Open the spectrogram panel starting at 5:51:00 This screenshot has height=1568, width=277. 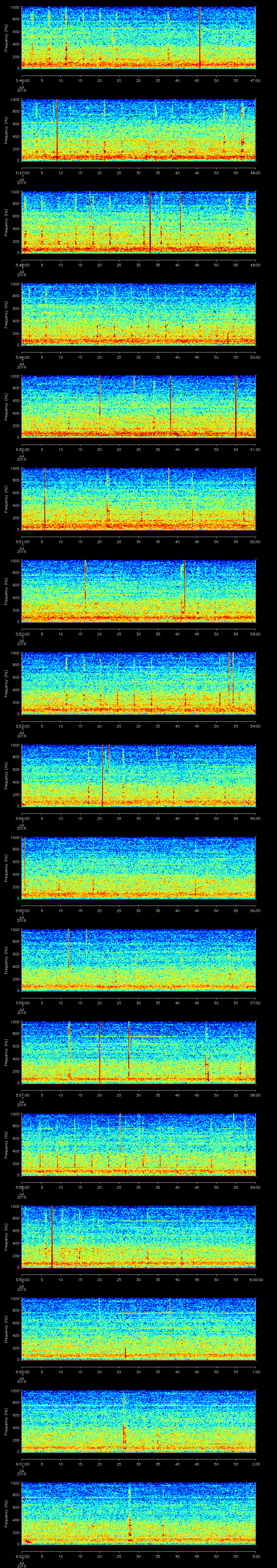pos(138,499)
